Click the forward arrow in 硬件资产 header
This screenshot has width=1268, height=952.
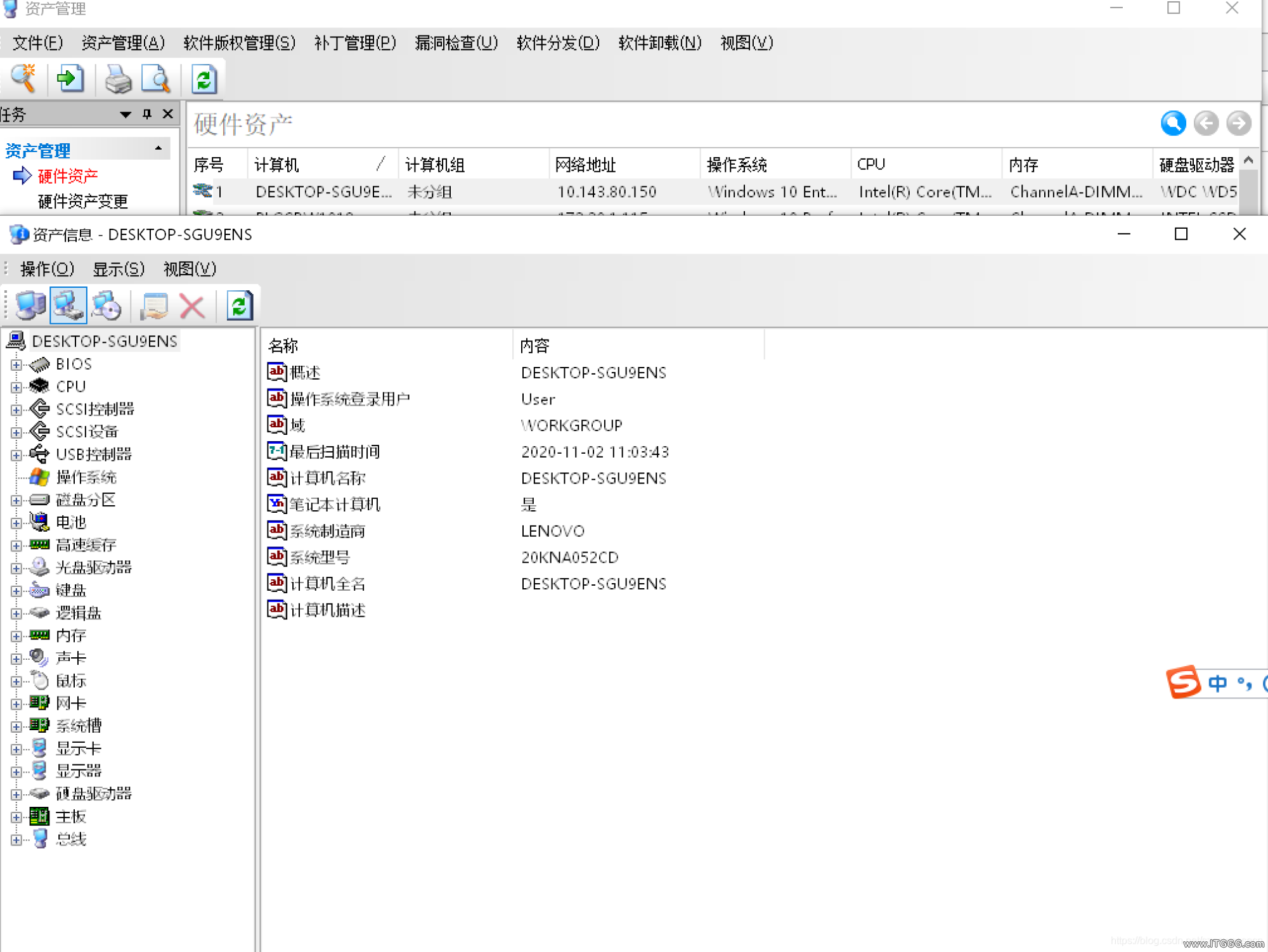click(x=1238, y=123)
